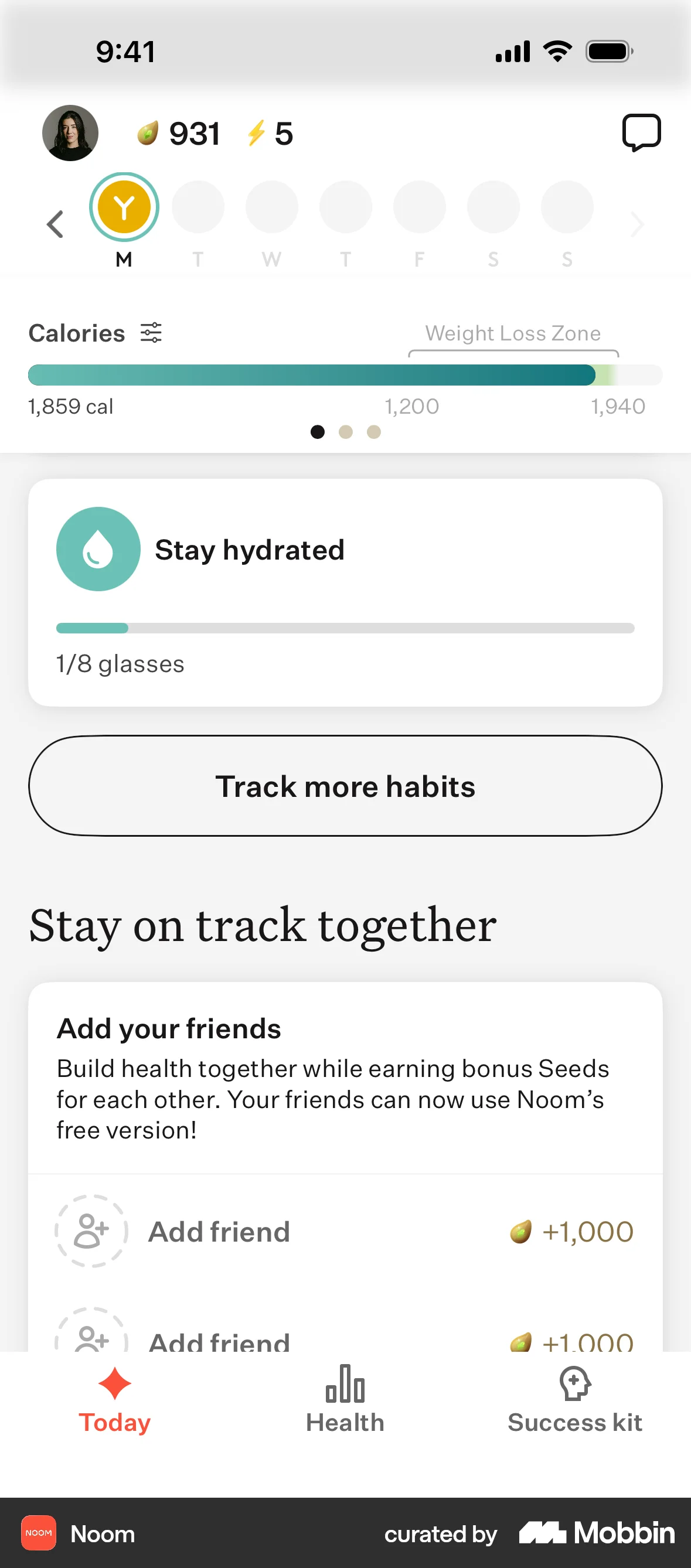The height and width of the screenshot is (1568, 691).
Task: Select the Wednesday day circle
Action: tap(271, 207)
